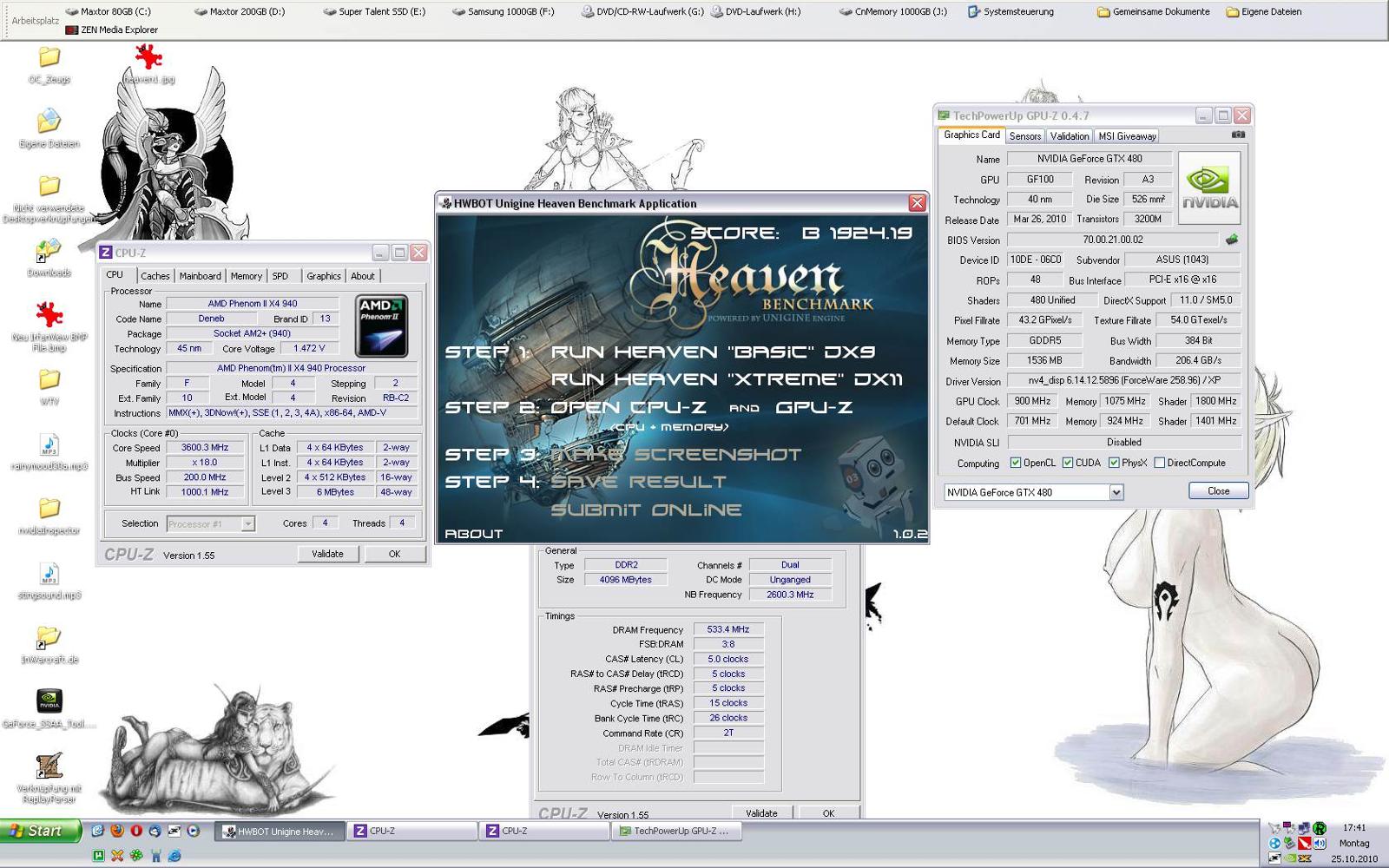Toggle the PhysX checkbox in GPU-Z

coord(1114,463)
